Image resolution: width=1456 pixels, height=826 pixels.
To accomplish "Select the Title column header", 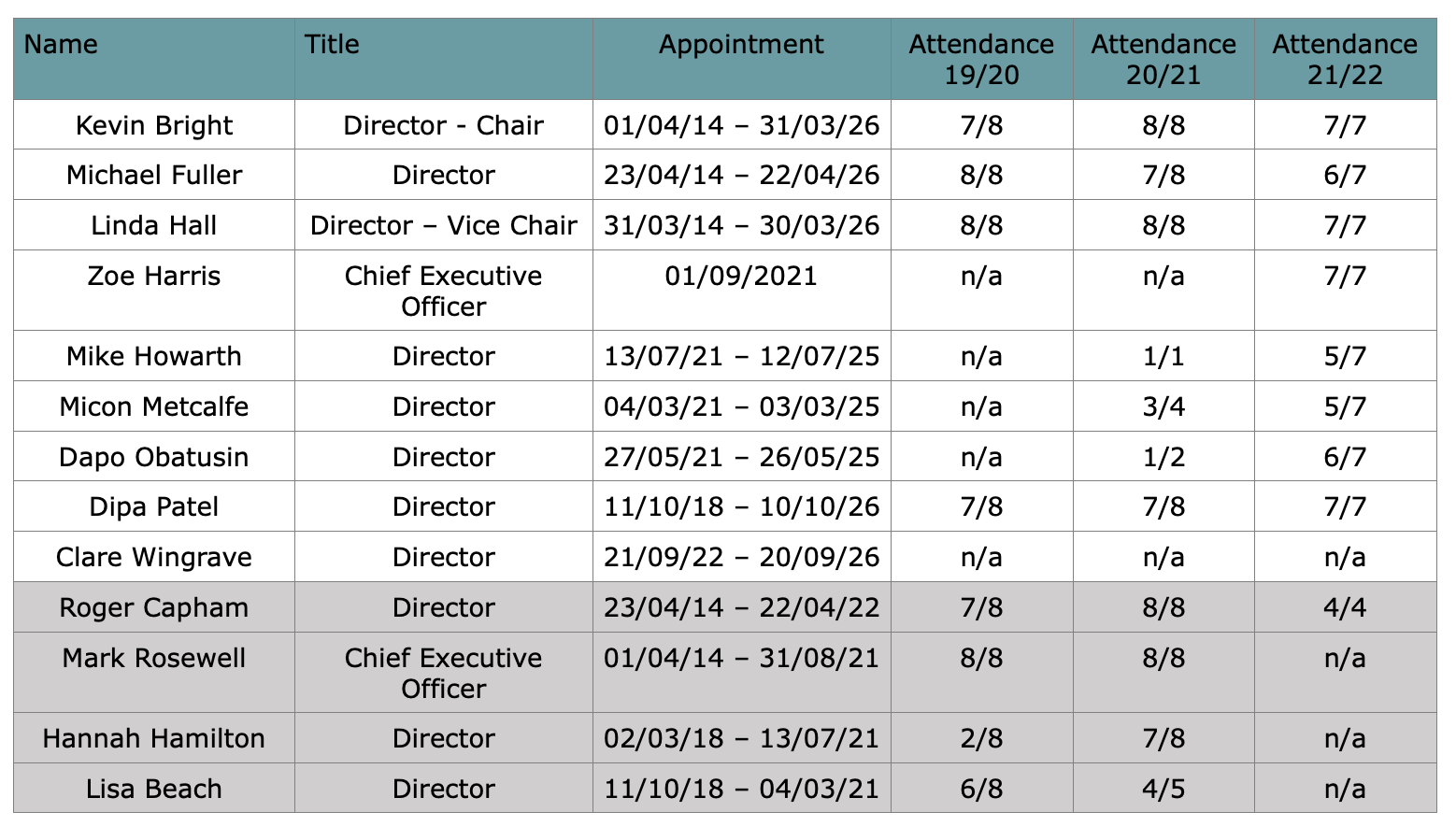I will tap(444, 58).
